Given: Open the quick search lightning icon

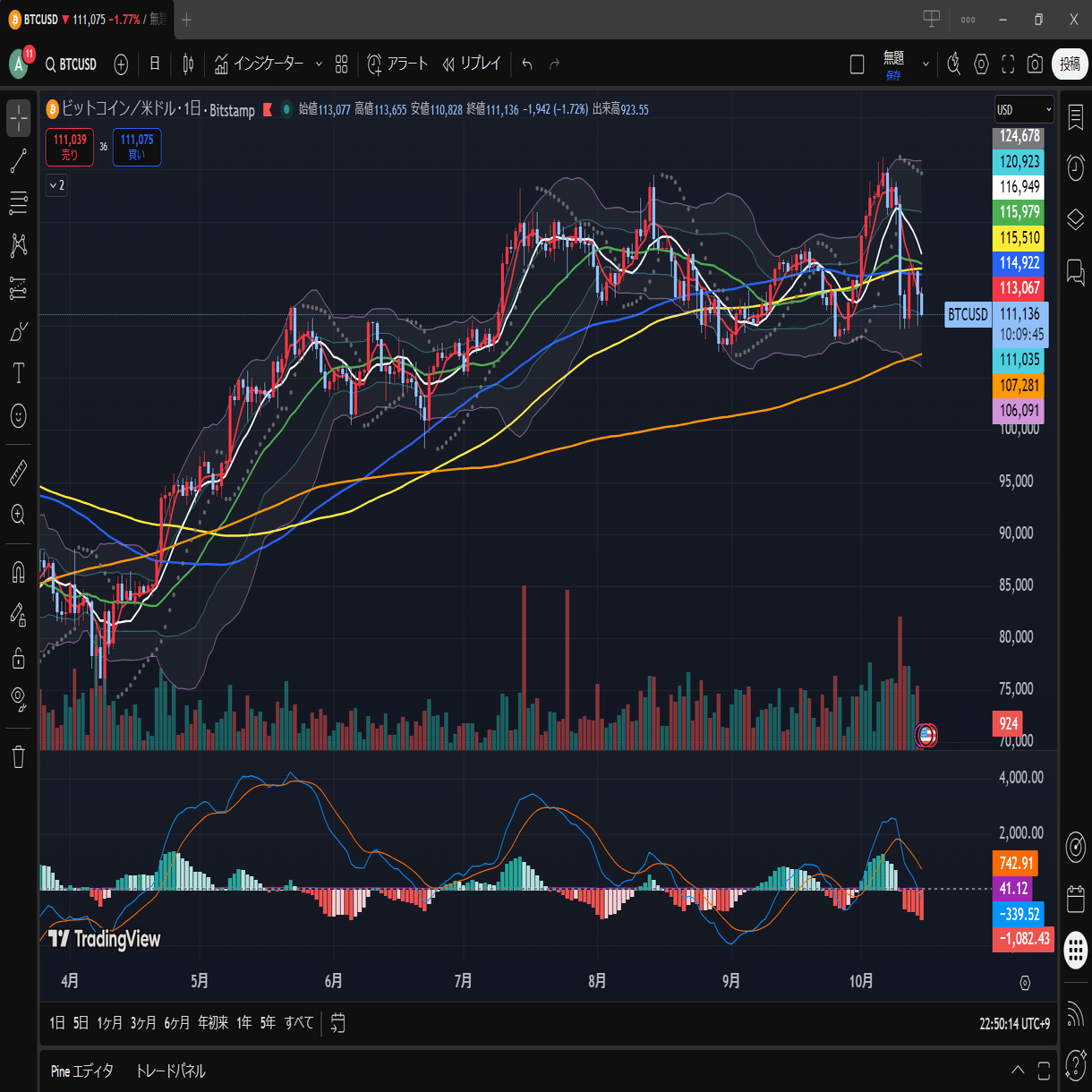Looking at the screenshot, I should [954, 64].
